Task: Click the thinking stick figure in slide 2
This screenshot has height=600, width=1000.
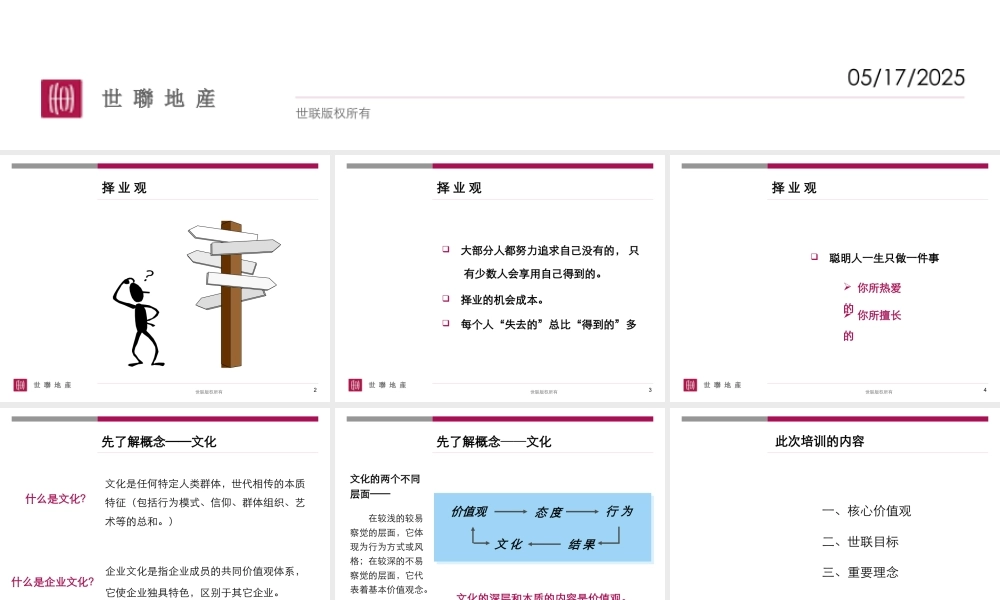Action: coord(137,322)
